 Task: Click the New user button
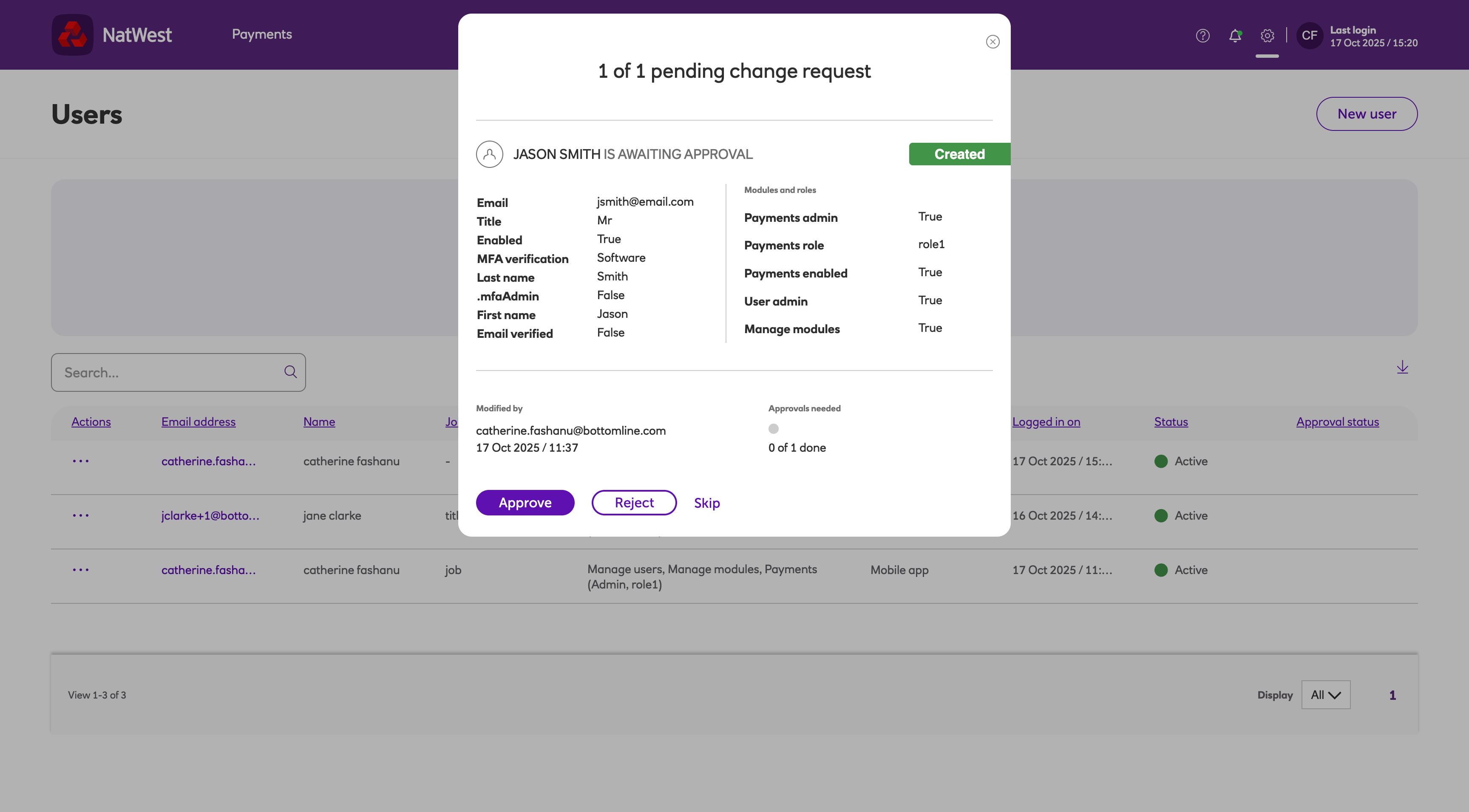click(1367, 114)
